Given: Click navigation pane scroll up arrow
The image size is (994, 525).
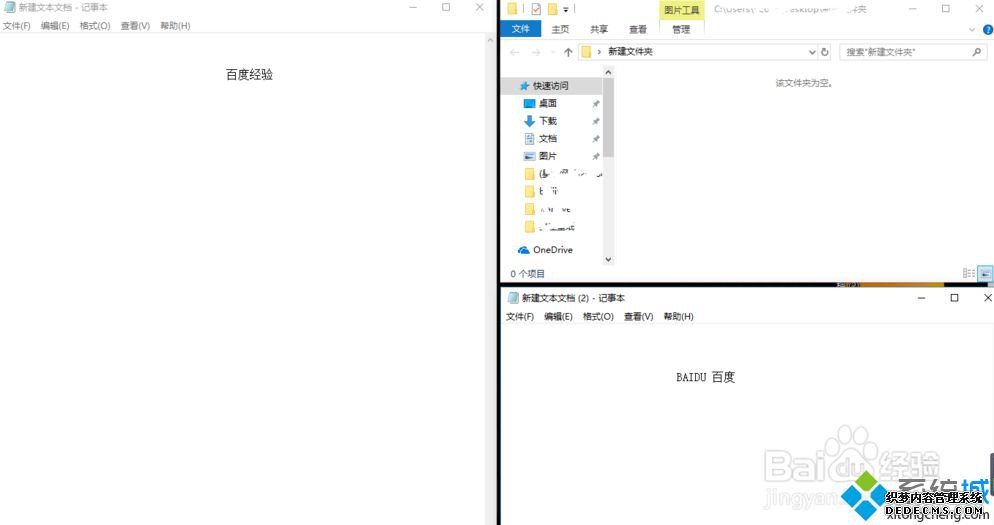Looking at the screenshot, I should (x=608, y=72).
